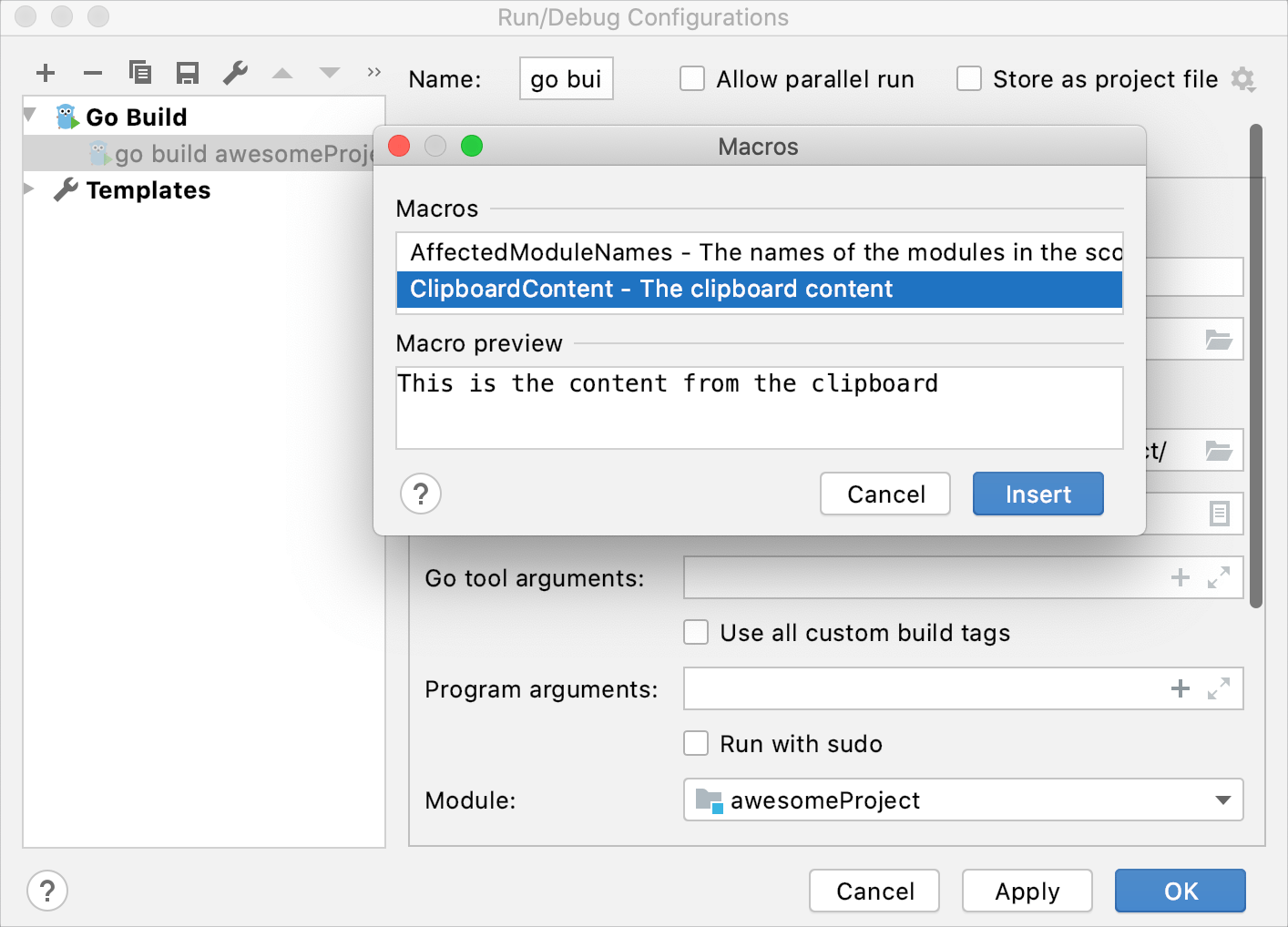Remove the selected configuration with minus icon

[93, 73]
